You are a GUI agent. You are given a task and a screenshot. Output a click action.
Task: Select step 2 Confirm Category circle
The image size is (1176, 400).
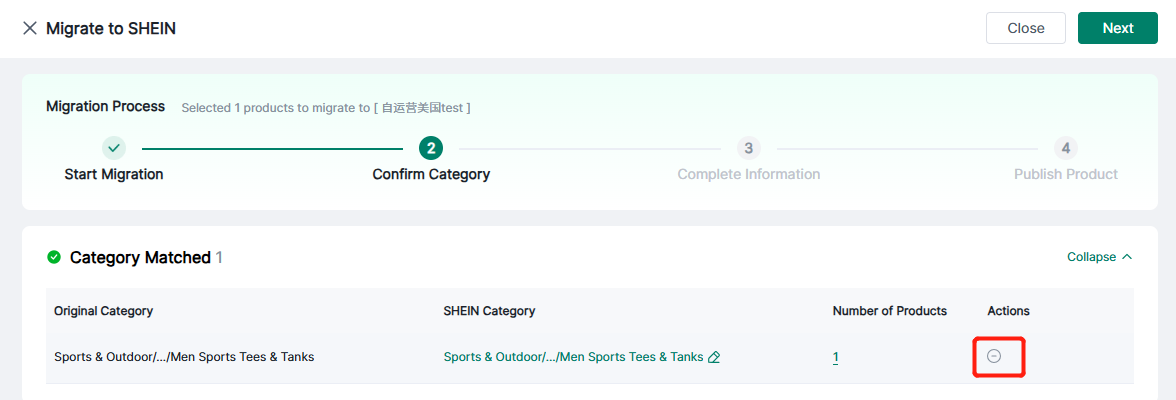tap(431, 148)
